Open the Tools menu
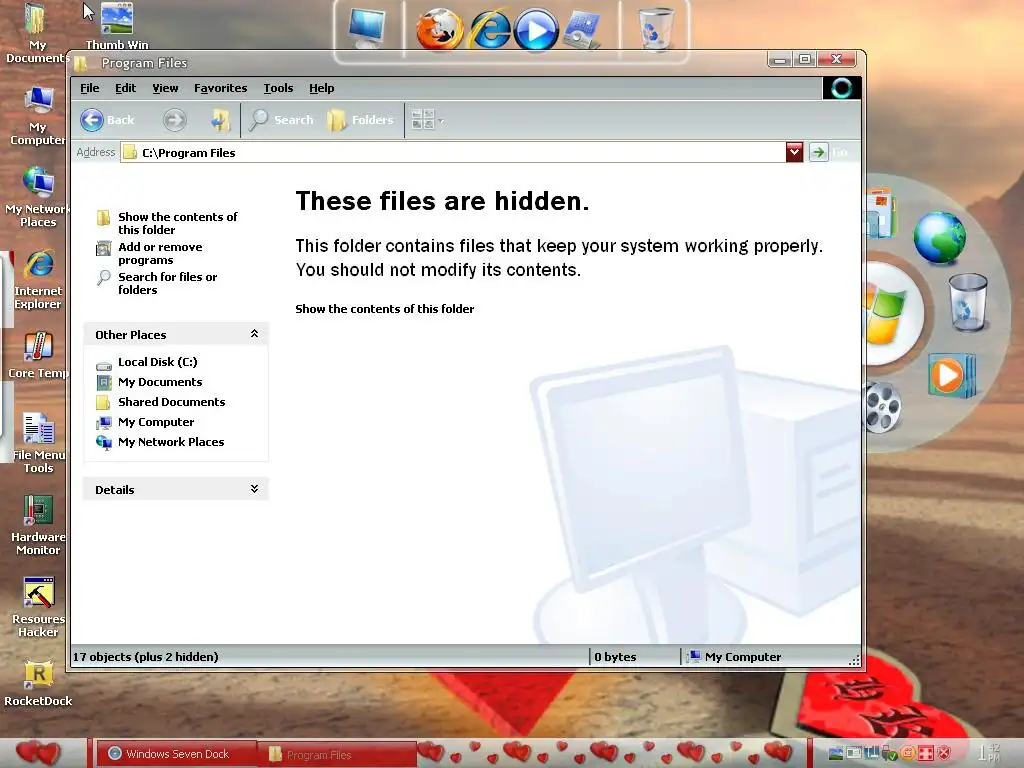Viewport: 1024px width, 768px height. pos(278,88)
